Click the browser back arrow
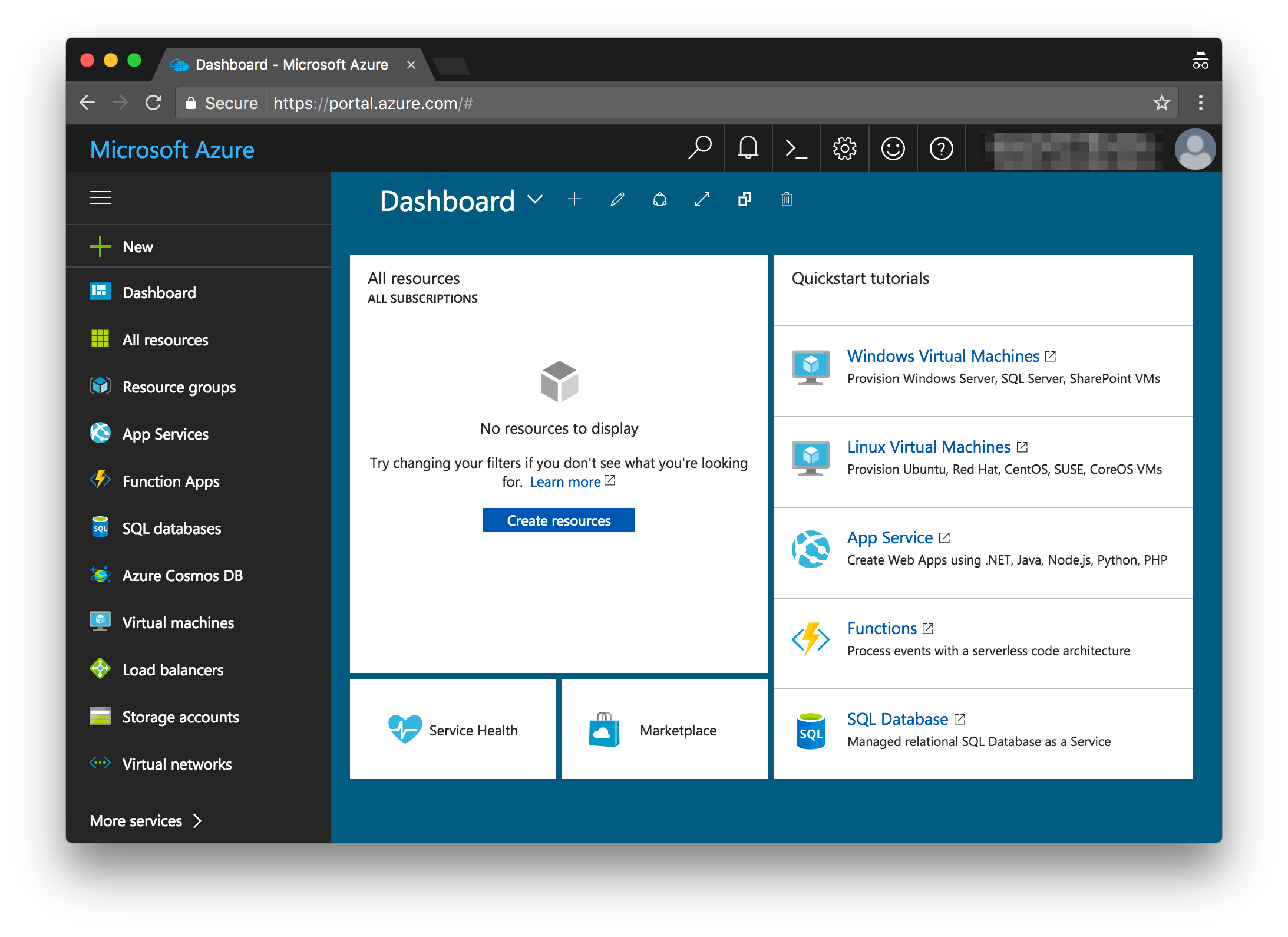The width and height of the screenshot is (1288, 937). (87, 103)
